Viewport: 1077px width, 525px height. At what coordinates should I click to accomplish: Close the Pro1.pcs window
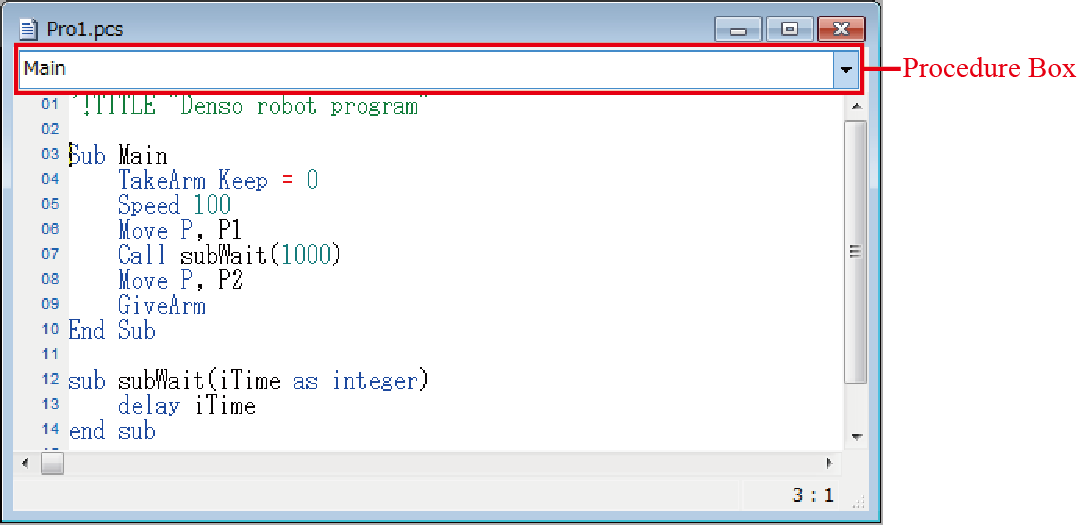tap(841, 29)
